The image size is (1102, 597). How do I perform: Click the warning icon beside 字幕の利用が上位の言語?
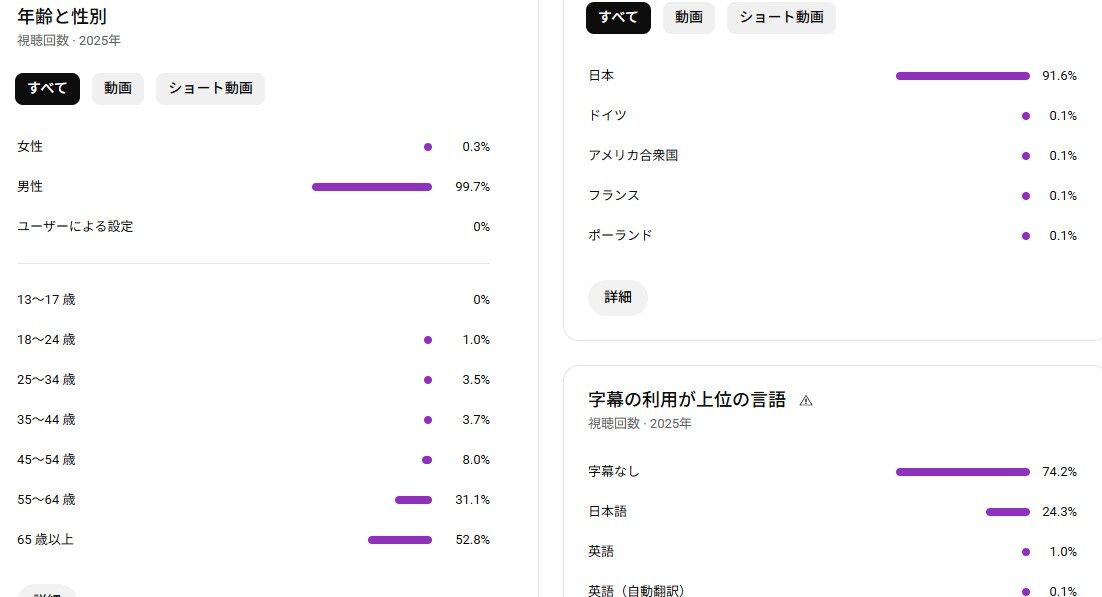pos(806,401)
